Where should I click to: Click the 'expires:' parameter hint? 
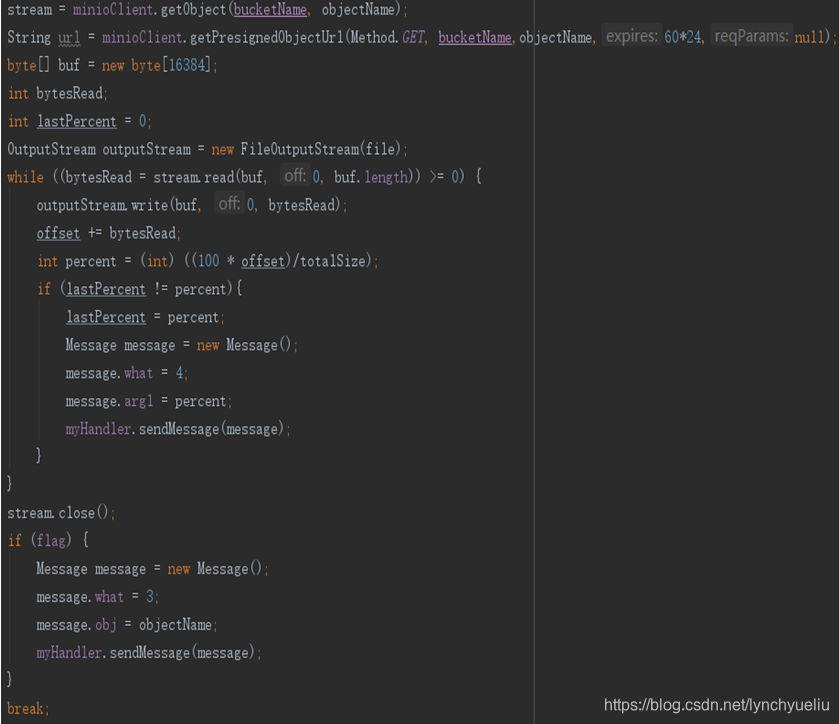coord(631,36)
